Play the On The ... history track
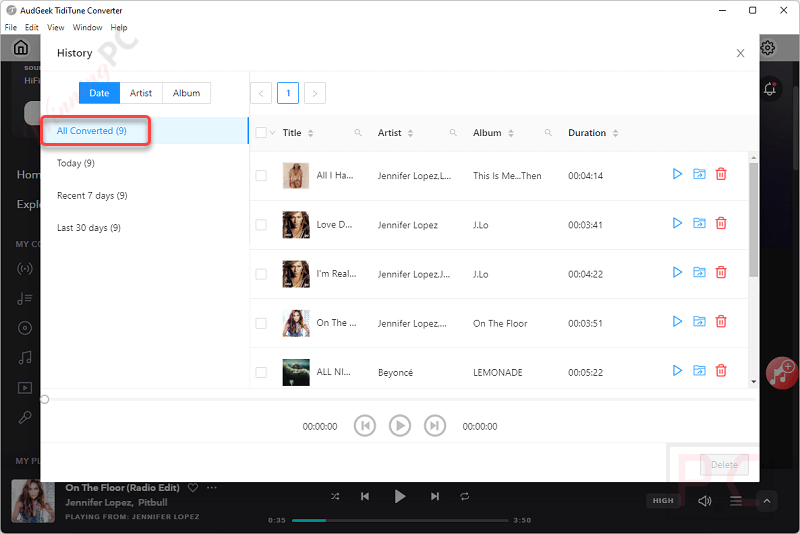This screenshot has height=534, width=800. tap(677, 321)
